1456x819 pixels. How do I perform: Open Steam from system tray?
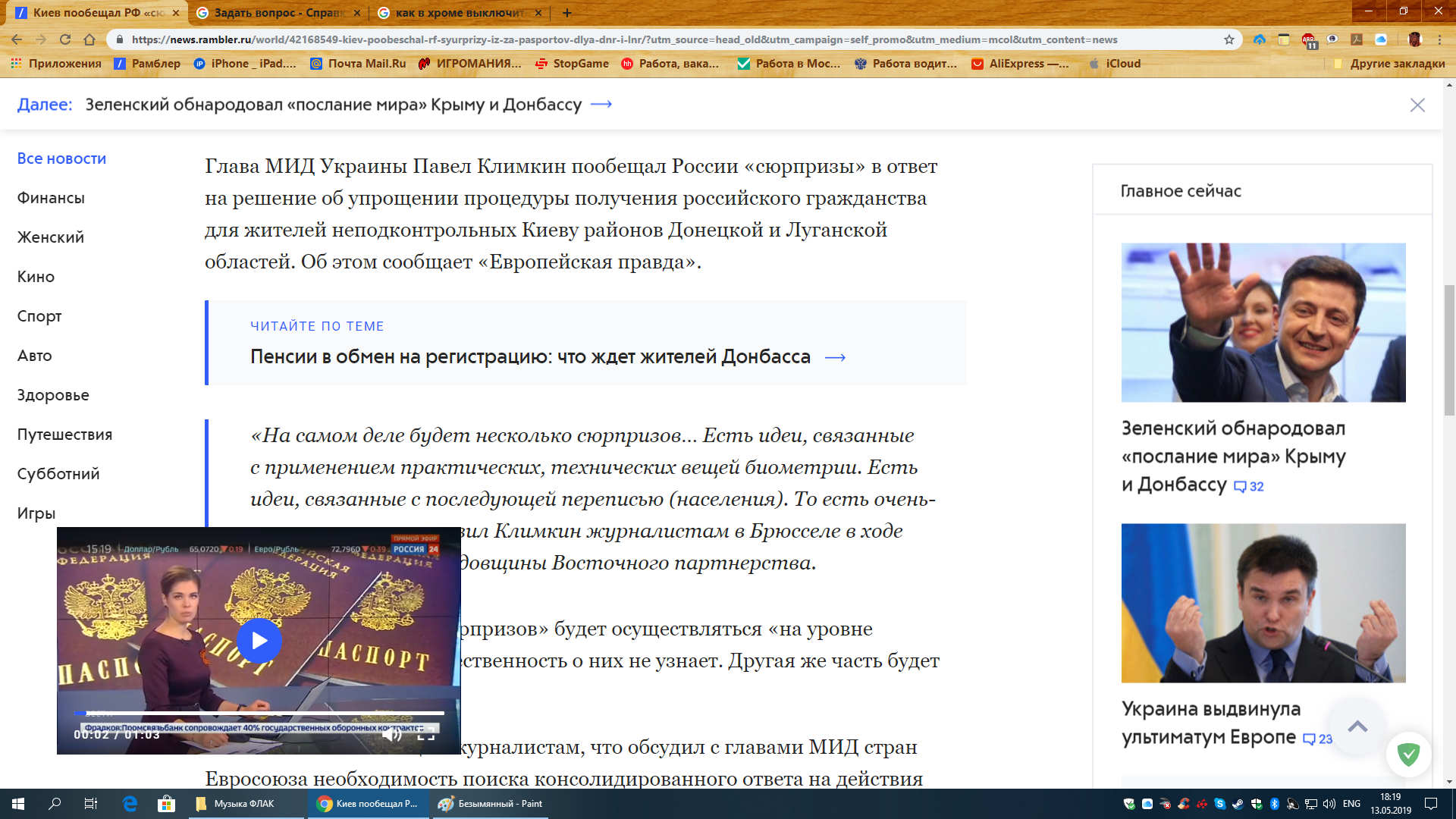(x=1238, y=804)
